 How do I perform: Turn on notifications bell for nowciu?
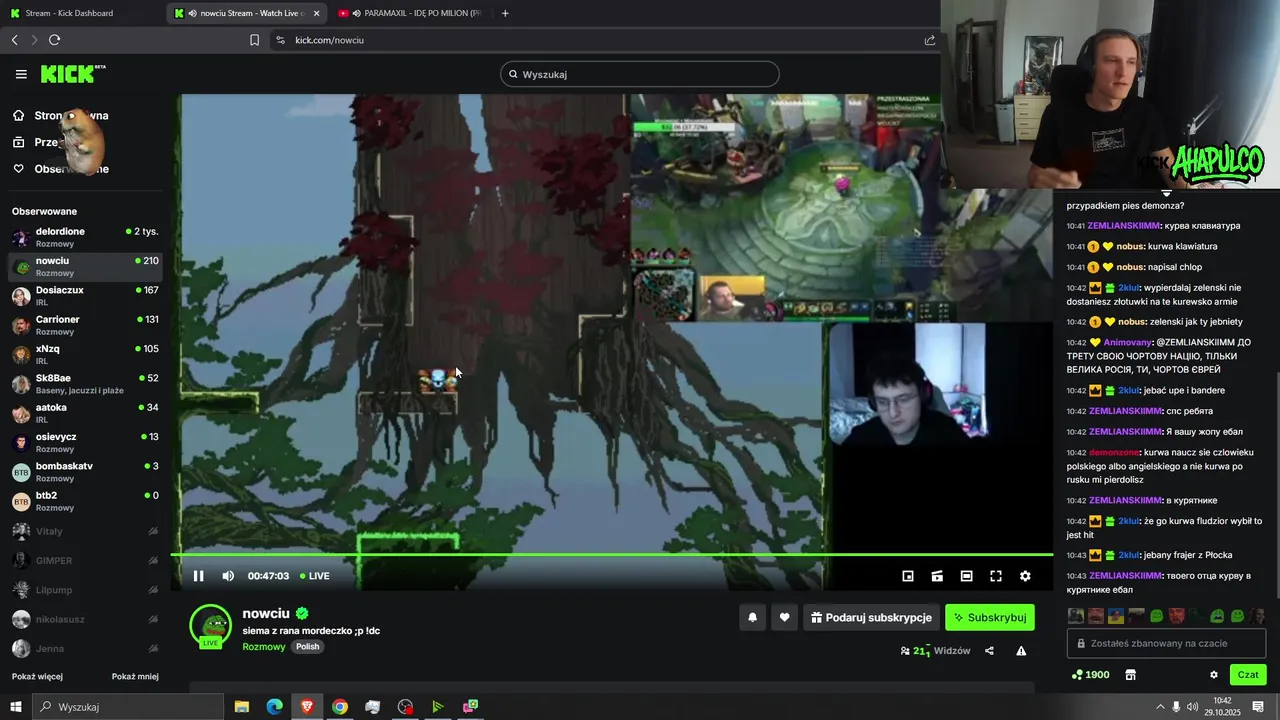753,618
